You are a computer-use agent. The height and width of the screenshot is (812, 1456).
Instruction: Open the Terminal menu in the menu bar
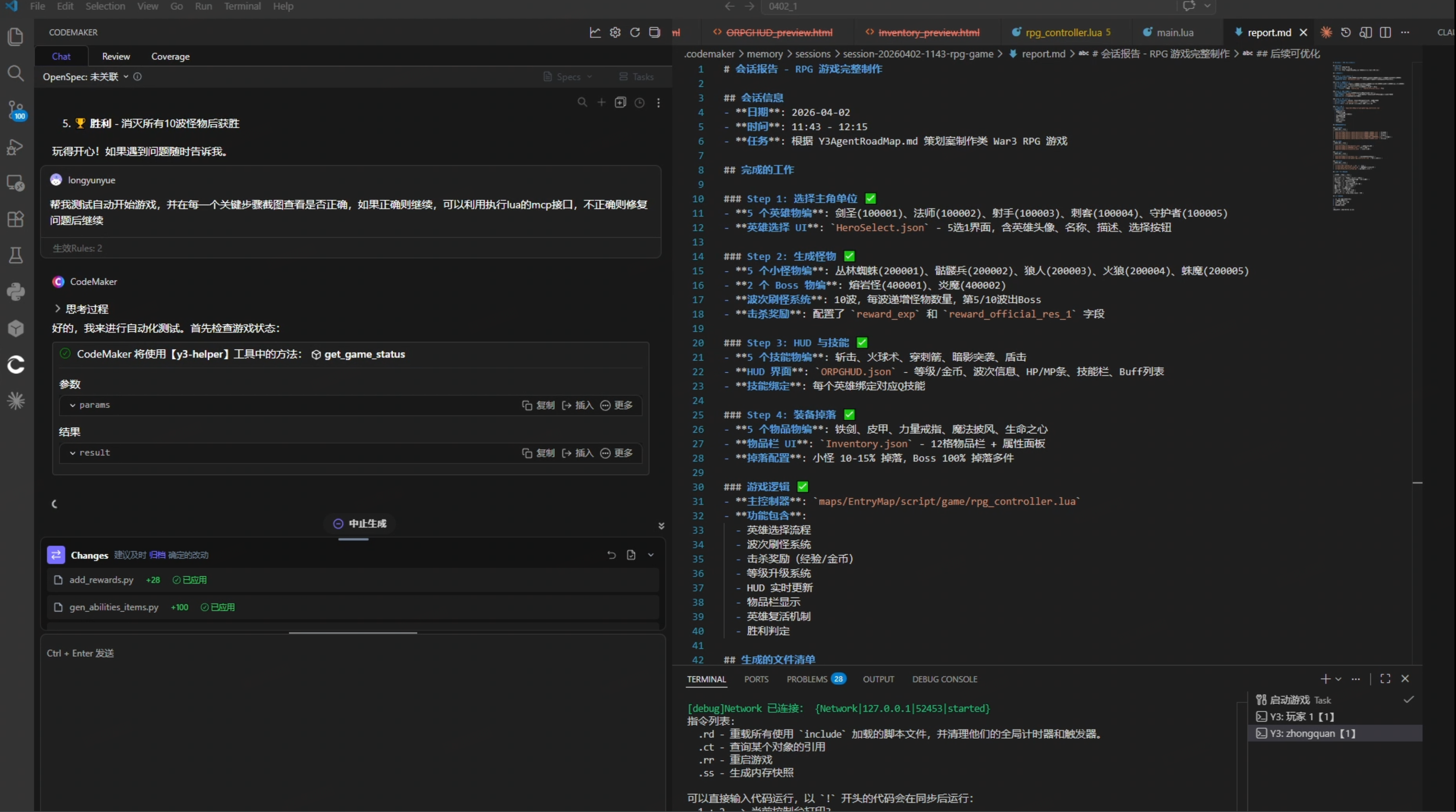(x=242, y=6)
